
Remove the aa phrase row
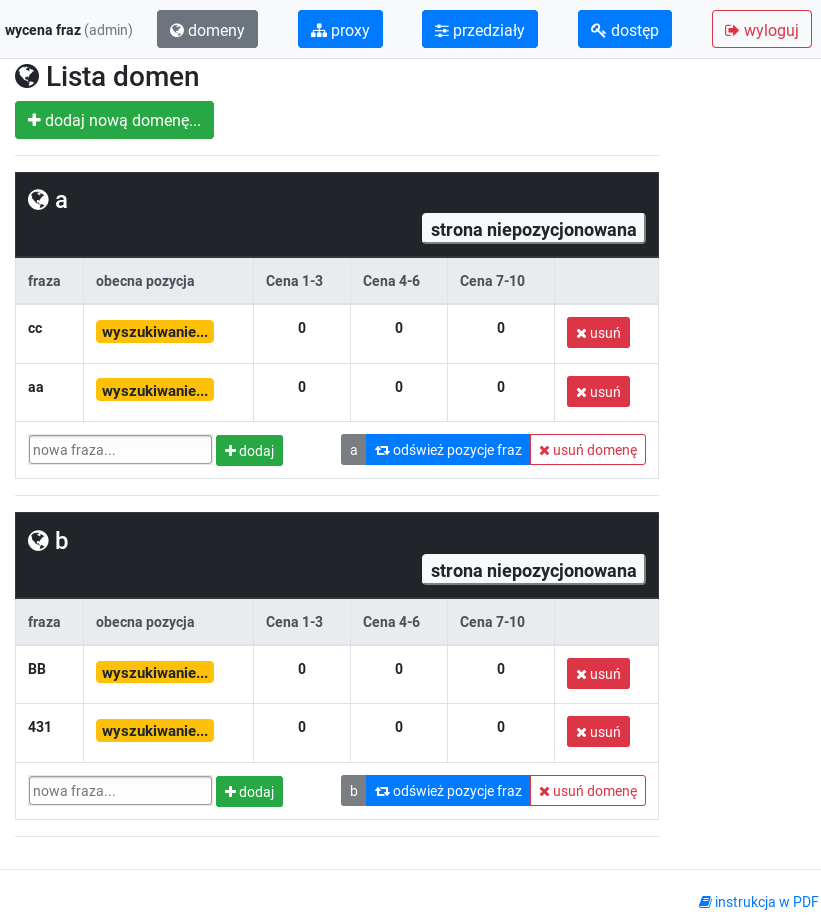[598, 392]
